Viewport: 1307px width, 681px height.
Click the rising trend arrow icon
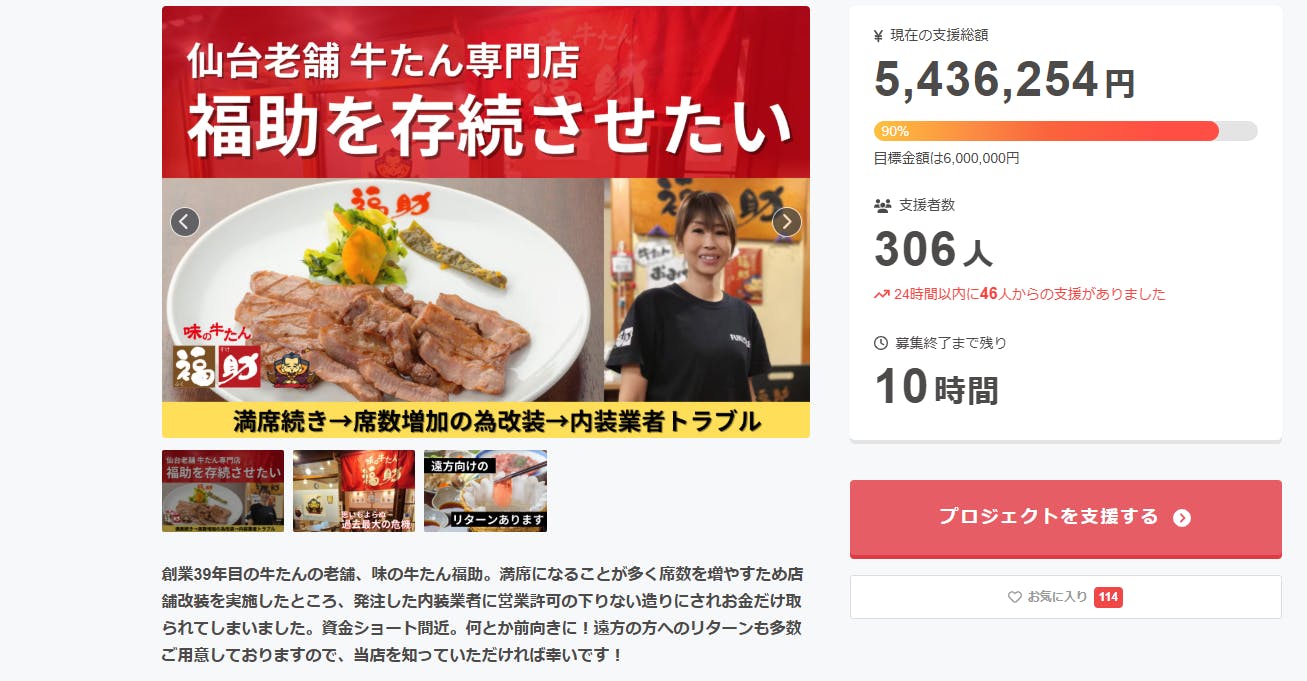click(x=882, y=294)
